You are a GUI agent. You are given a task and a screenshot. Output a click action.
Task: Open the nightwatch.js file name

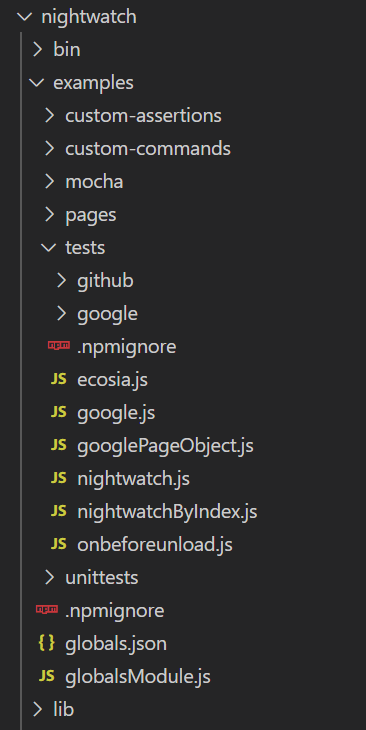click(x=134, y=479)
